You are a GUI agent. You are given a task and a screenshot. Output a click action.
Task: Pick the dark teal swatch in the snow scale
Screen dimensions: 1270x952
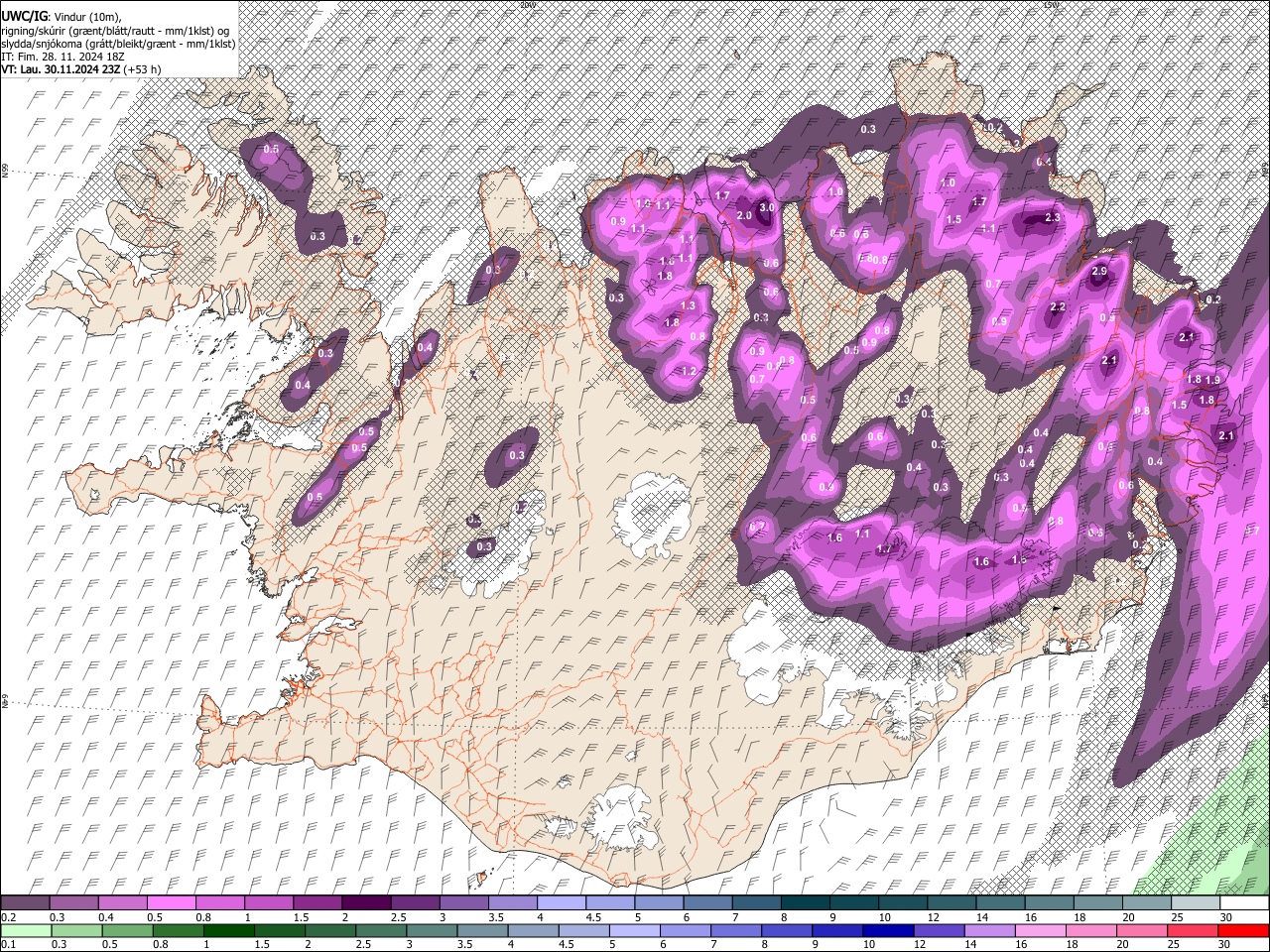click(x=806, y=903)
